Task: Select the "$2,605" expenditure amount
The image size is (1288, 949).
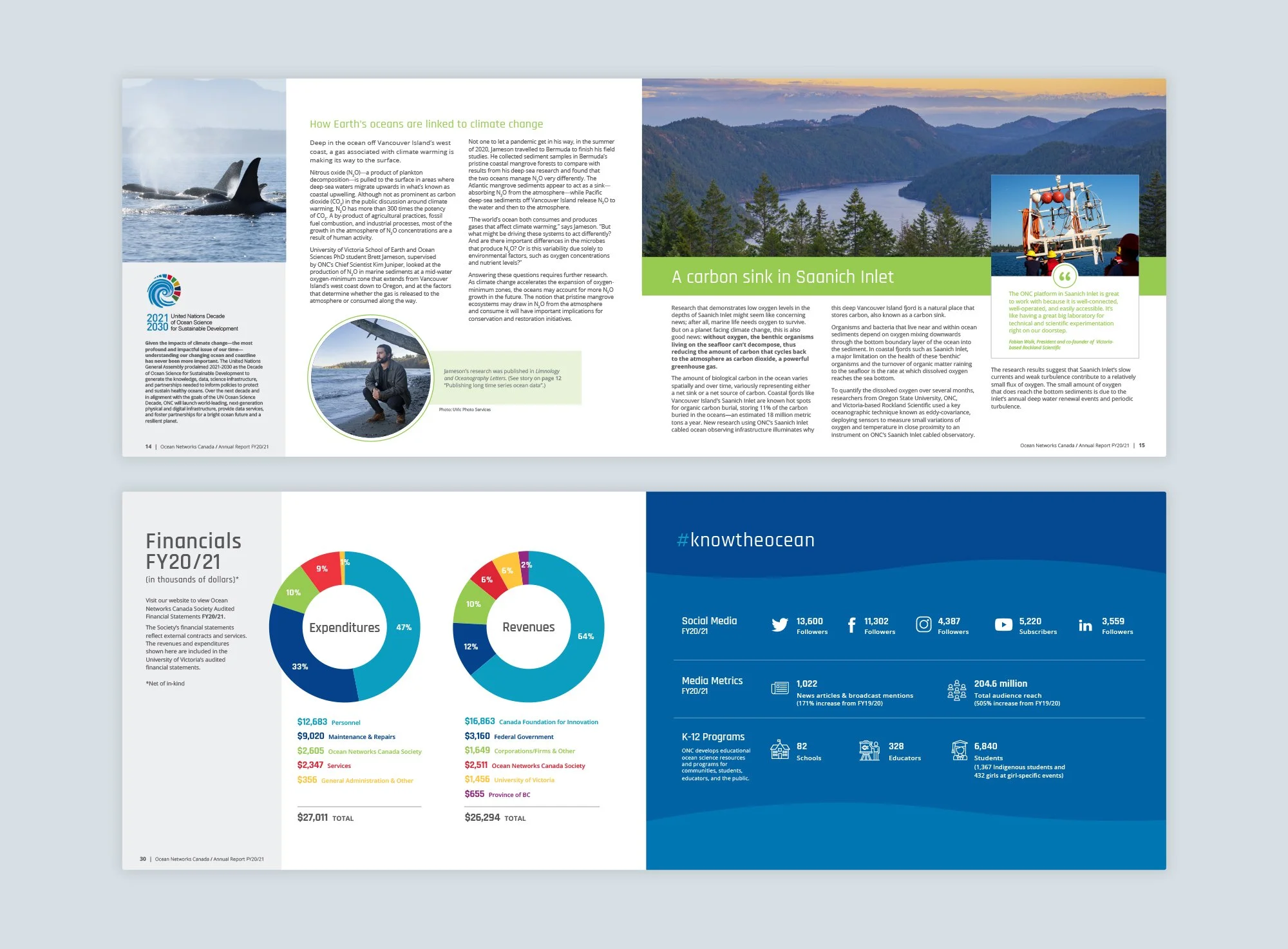Action: pyautogui.click(x=310, y=751)
